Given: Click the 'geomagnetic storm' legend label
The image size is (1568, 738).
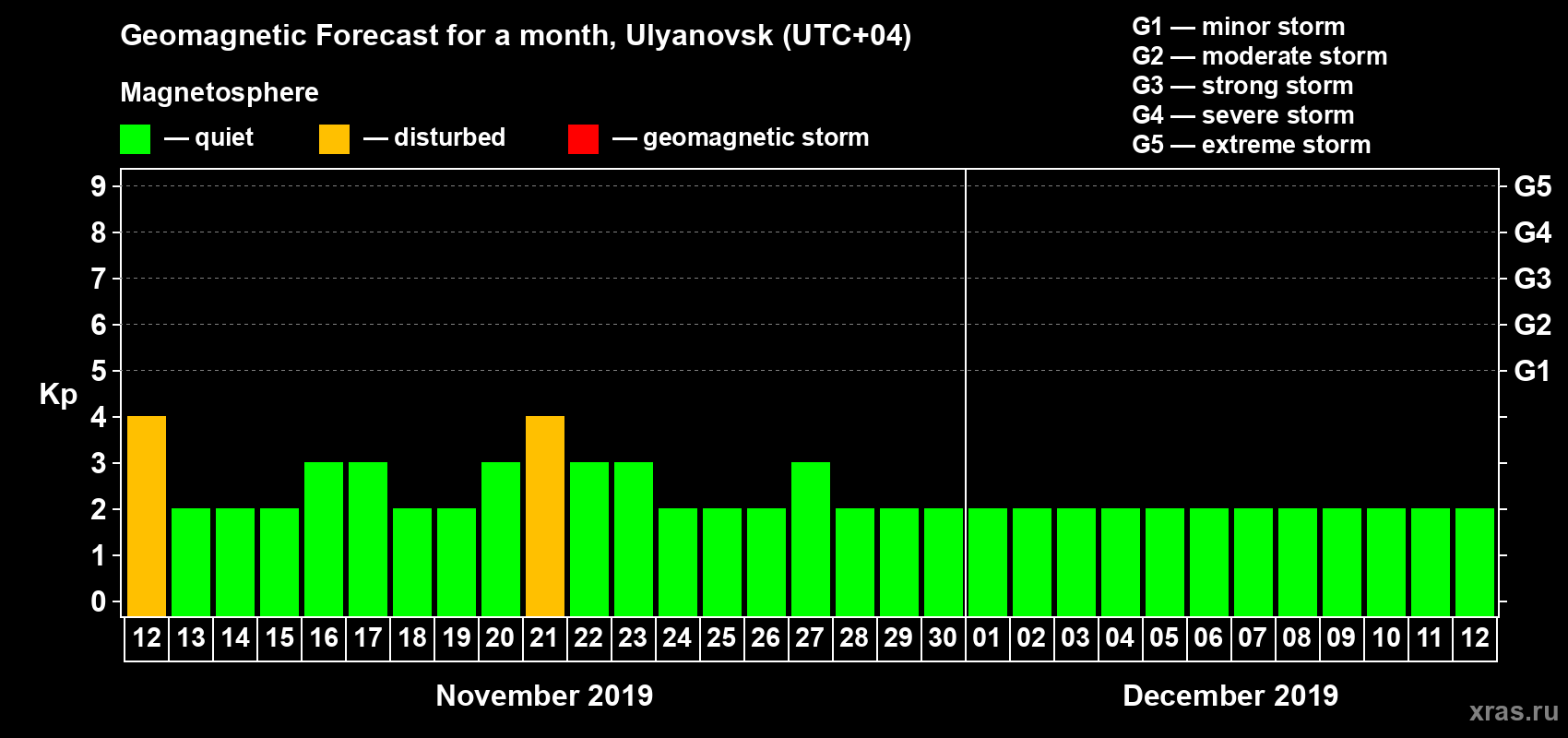Looking at the screenshot, I should pyautogui.click(x=756, y=137).
